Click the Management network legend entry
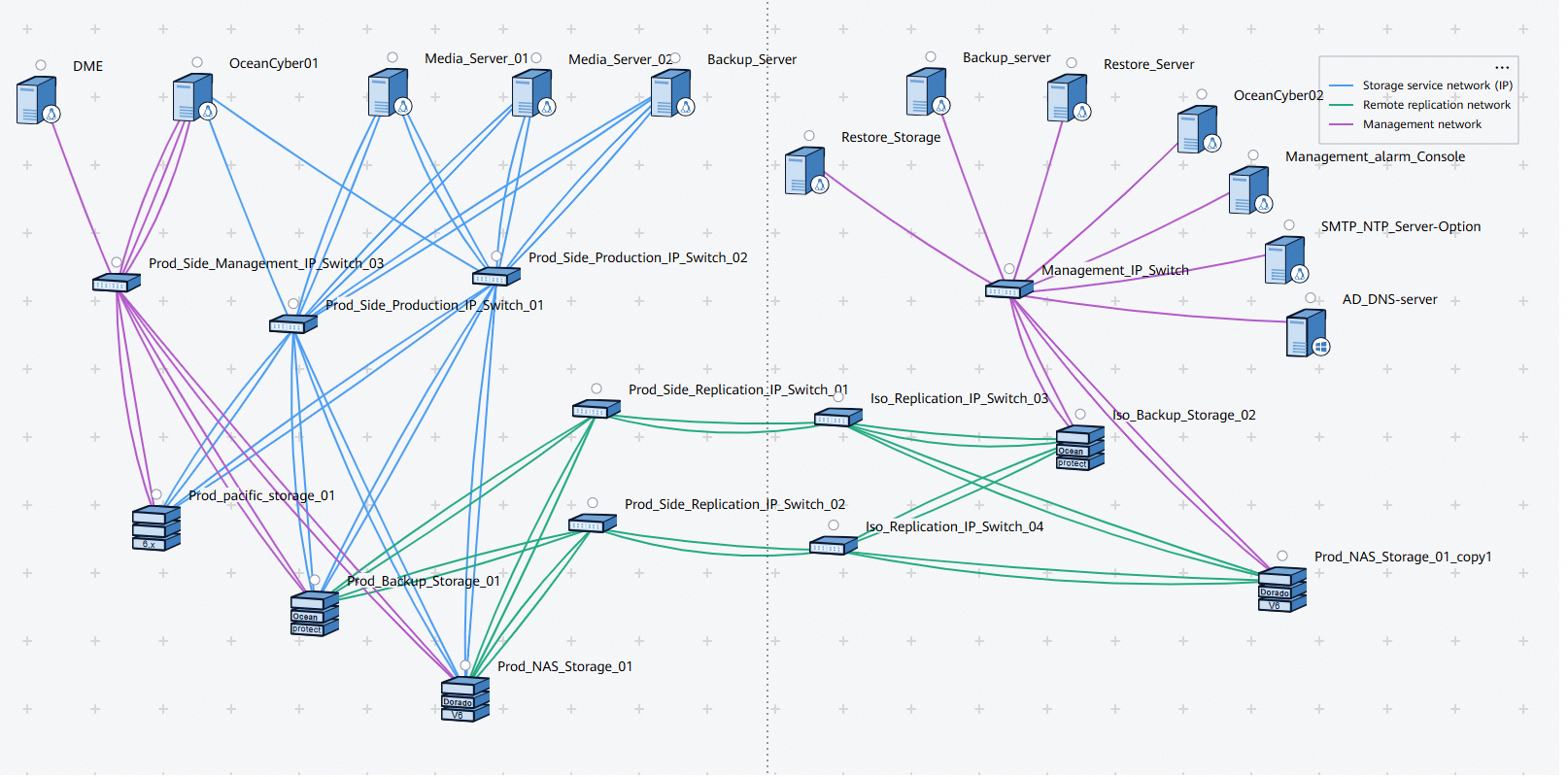Screen dimensions: 1568x777 pyautogui.click(x=1405, y=124)
